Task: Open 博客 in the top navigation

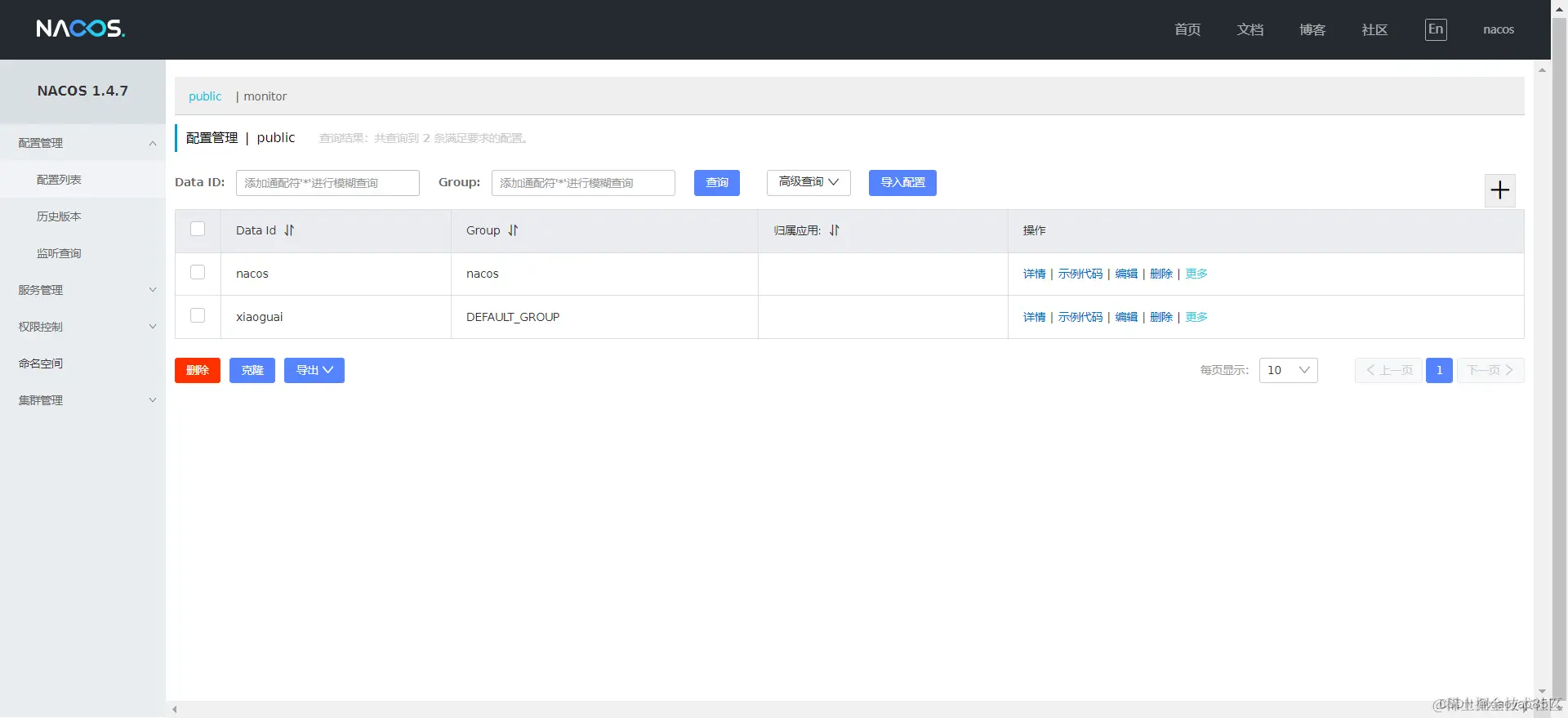Action: [1312, 29]
